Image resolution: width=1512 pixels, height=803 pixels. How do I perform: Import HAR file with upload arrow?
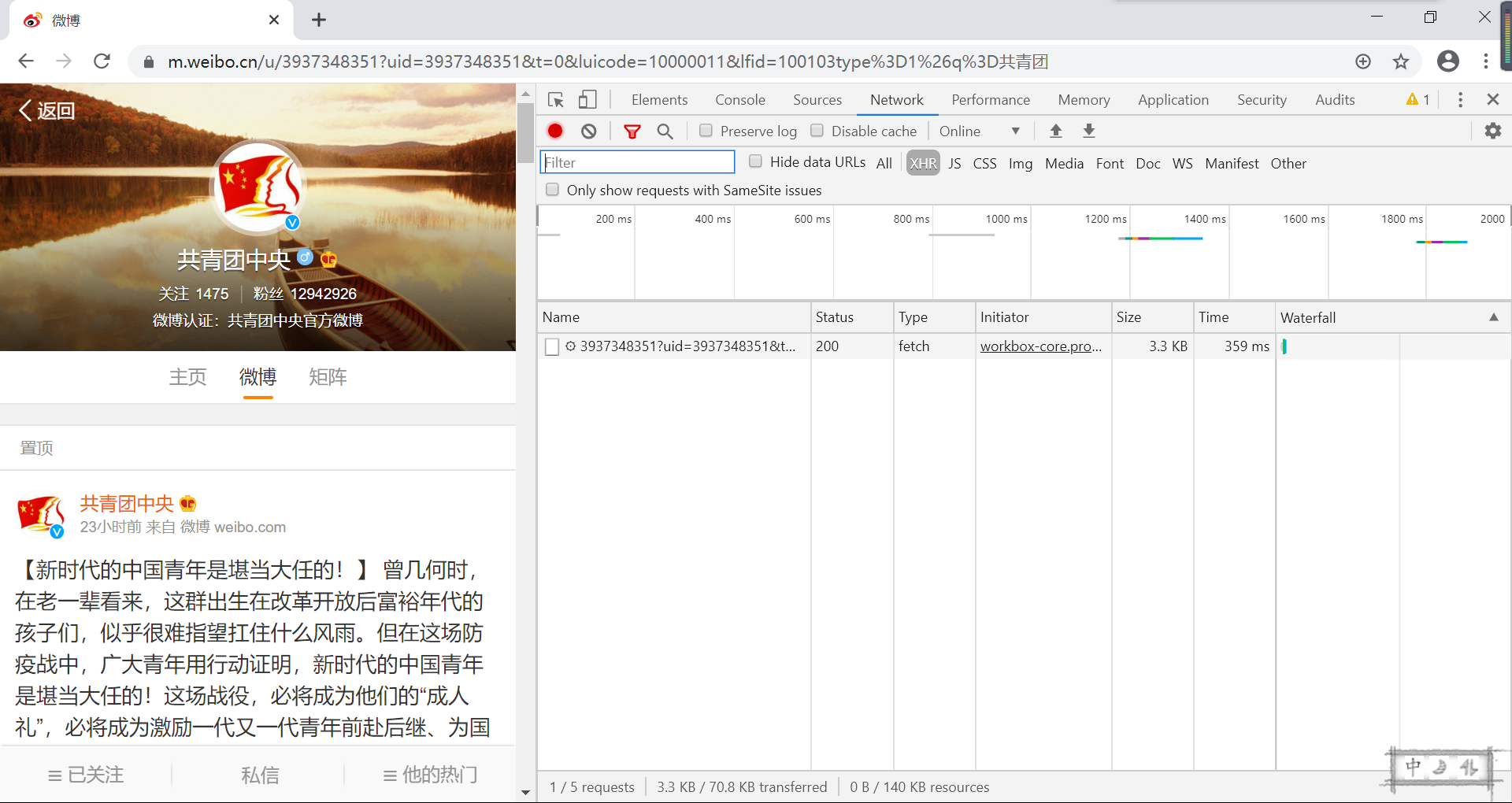[1056, 131]
